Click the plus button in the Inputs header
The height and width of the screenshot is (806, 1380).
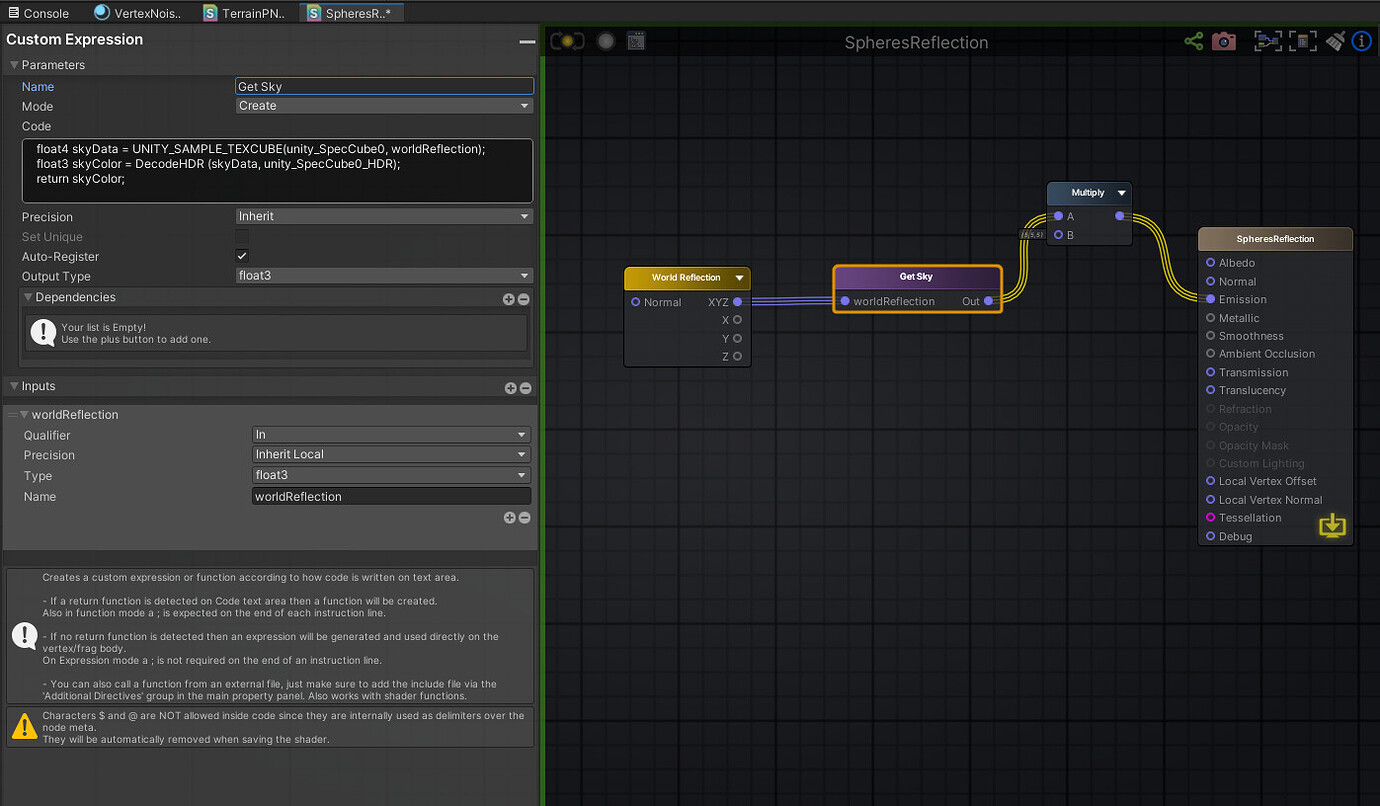point(509,387)
